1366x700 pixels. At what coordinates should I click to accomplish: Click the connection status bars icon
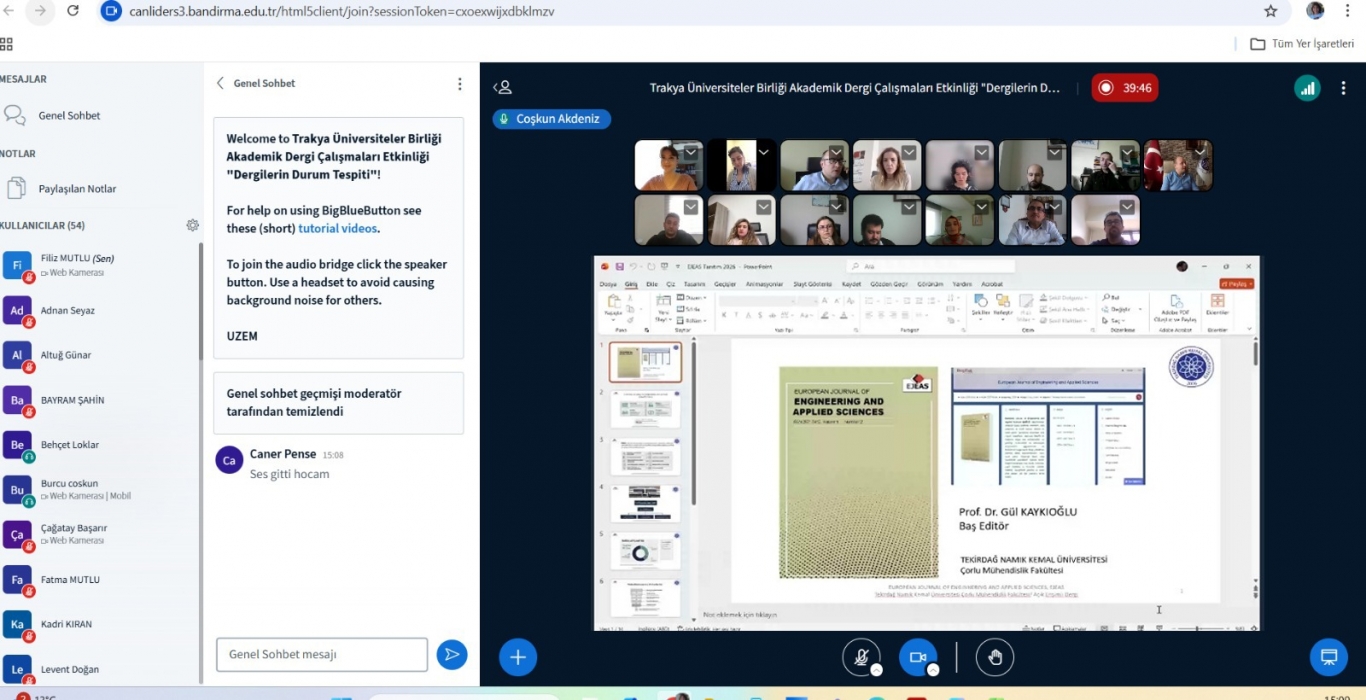pyautogui.click(x=1307, y=88)
